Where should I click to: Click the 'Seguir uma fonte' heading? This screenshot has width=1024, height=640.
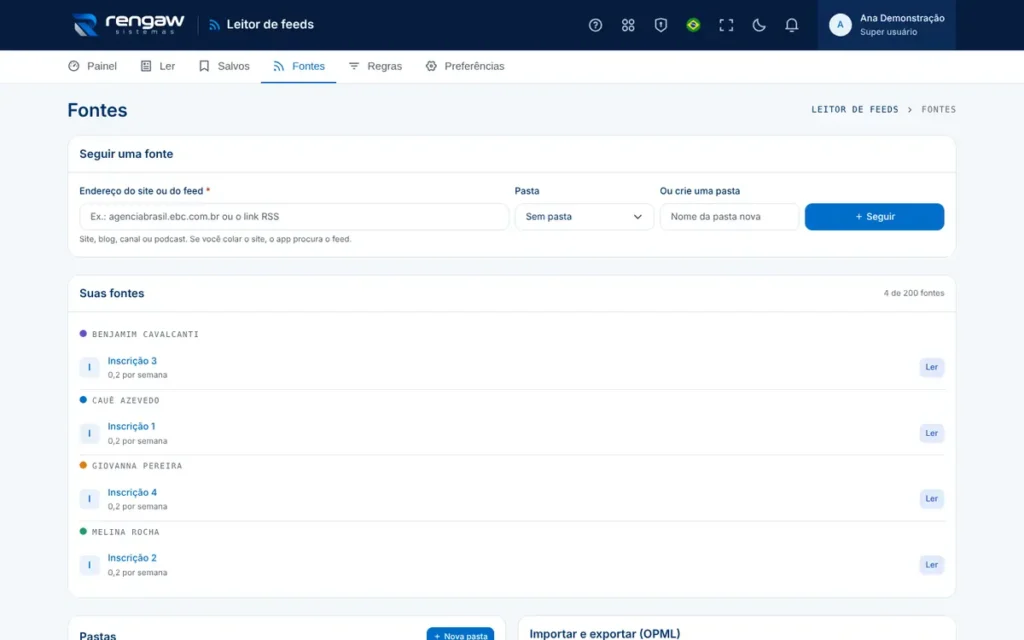[126, 154]
